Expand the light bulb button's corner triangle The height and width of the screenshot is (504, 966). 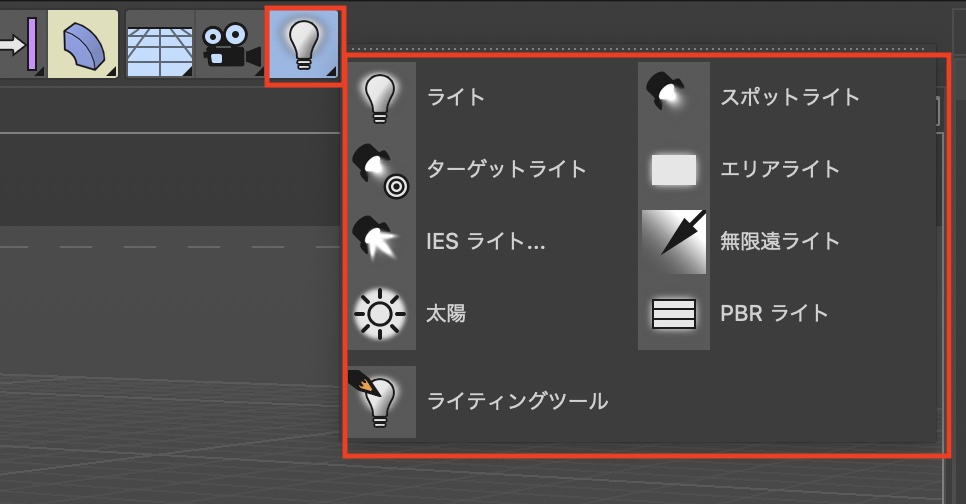click(331, 71)
